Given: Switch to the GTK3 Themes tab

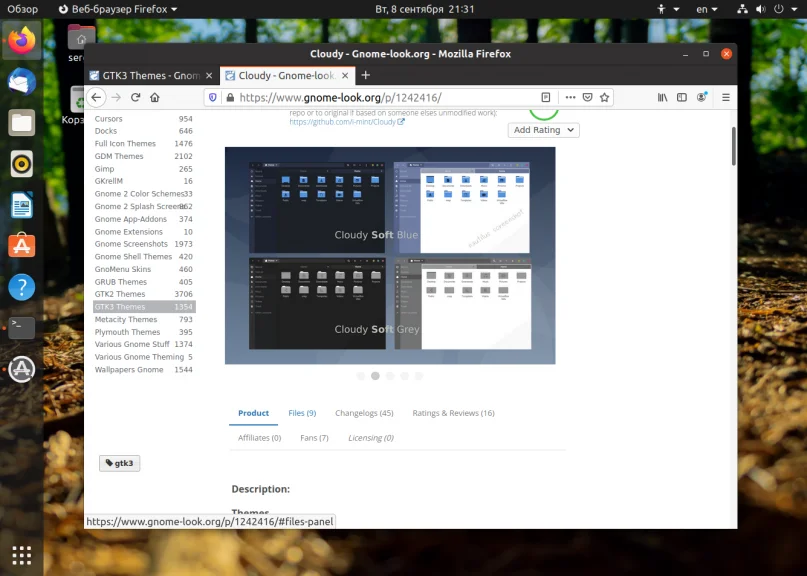Looking at the screenshot, I should 151,76.
